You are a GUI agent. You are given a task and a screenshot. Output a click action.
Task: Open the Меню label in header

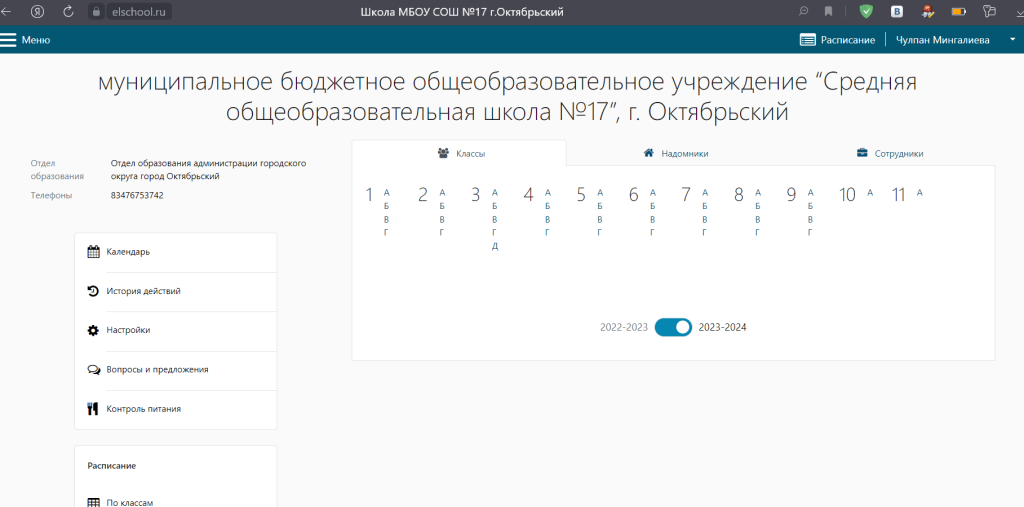click(x=36, y=40)
